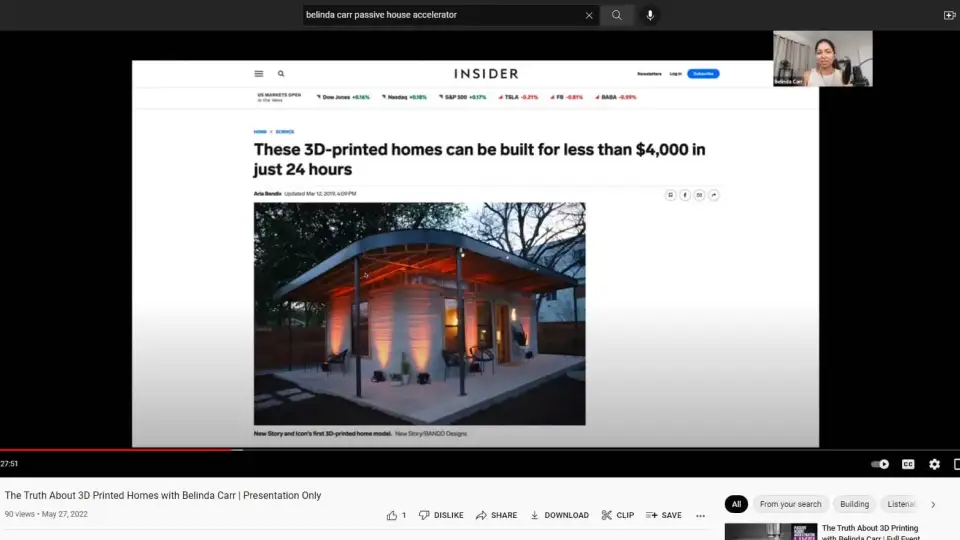This screenshot has height=540, width=960.
Task: Click the search magnifier button
Action: [x=617, y=15]
